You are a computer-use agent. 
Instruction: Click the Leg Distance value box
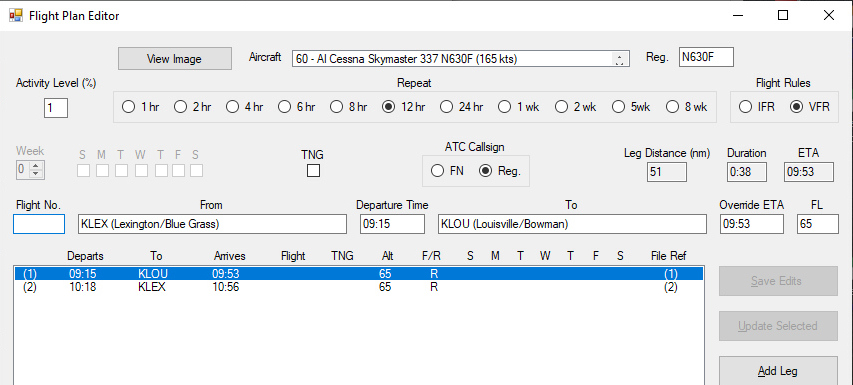[x=666, y=172]
